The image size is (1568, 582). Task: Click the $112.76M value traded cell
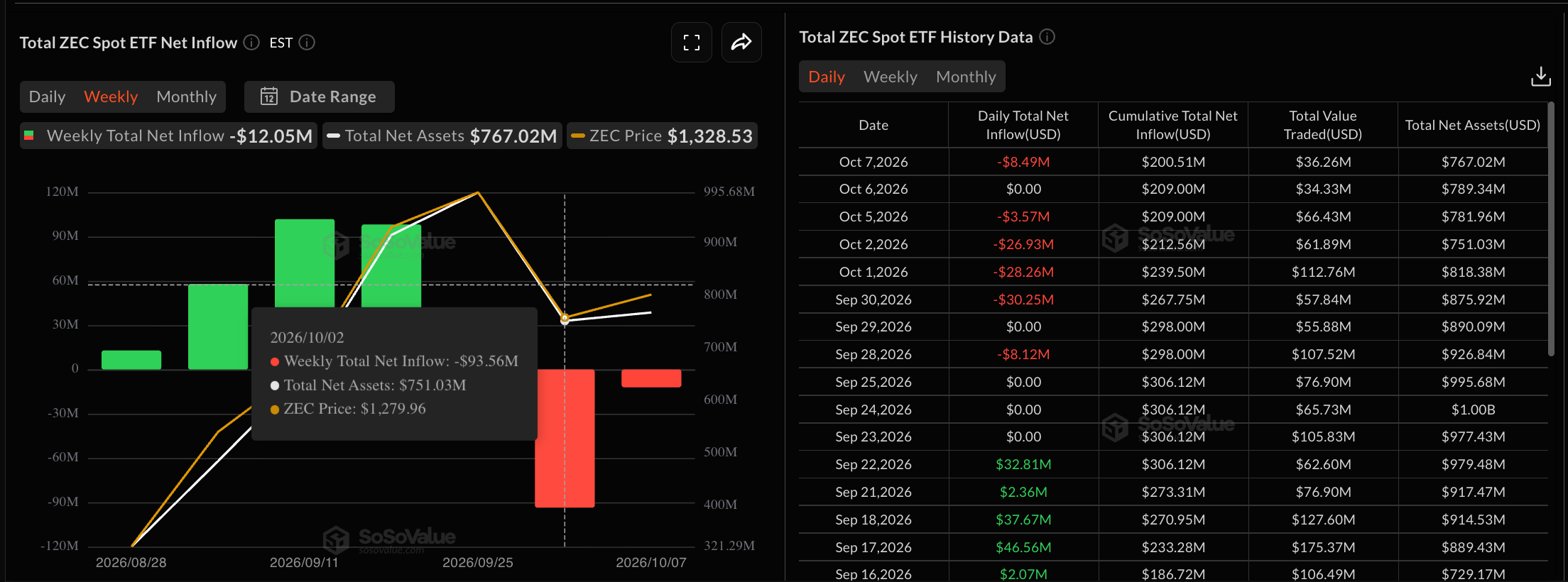[x=1323, y=272]
